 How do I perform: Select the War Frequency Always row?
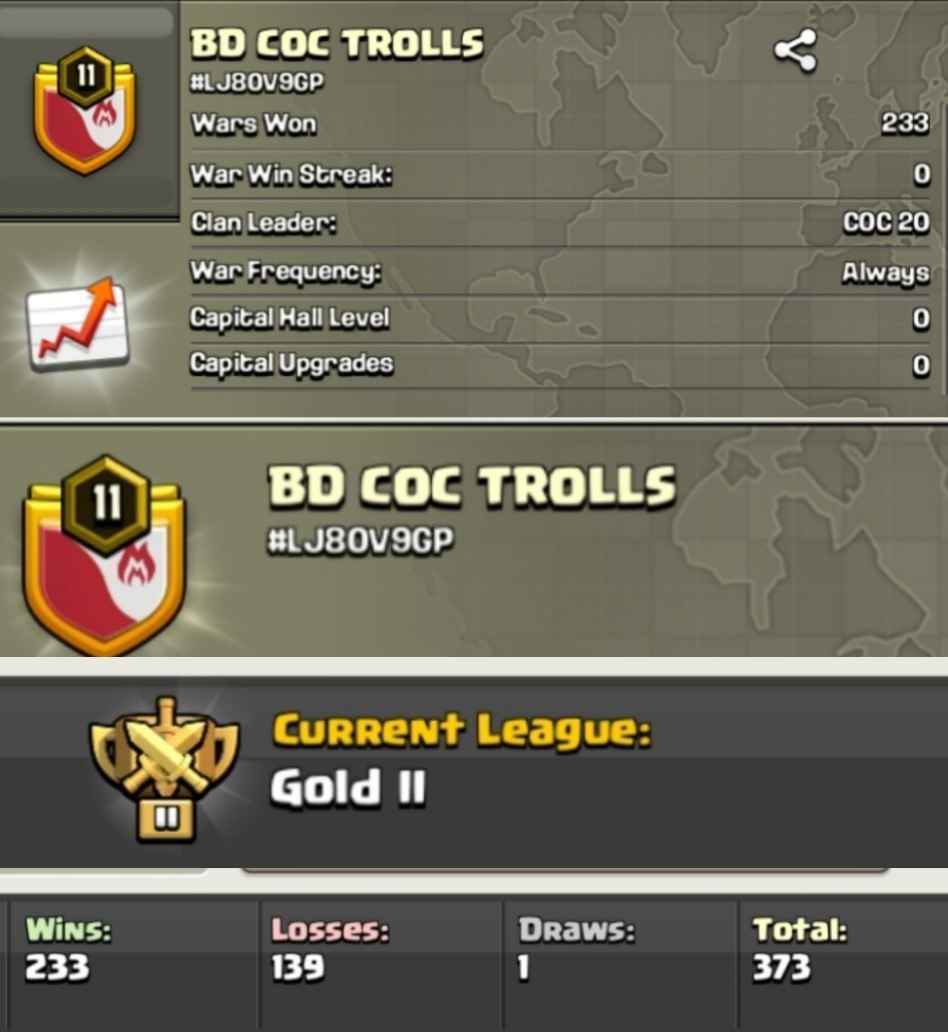click(560, 271)
